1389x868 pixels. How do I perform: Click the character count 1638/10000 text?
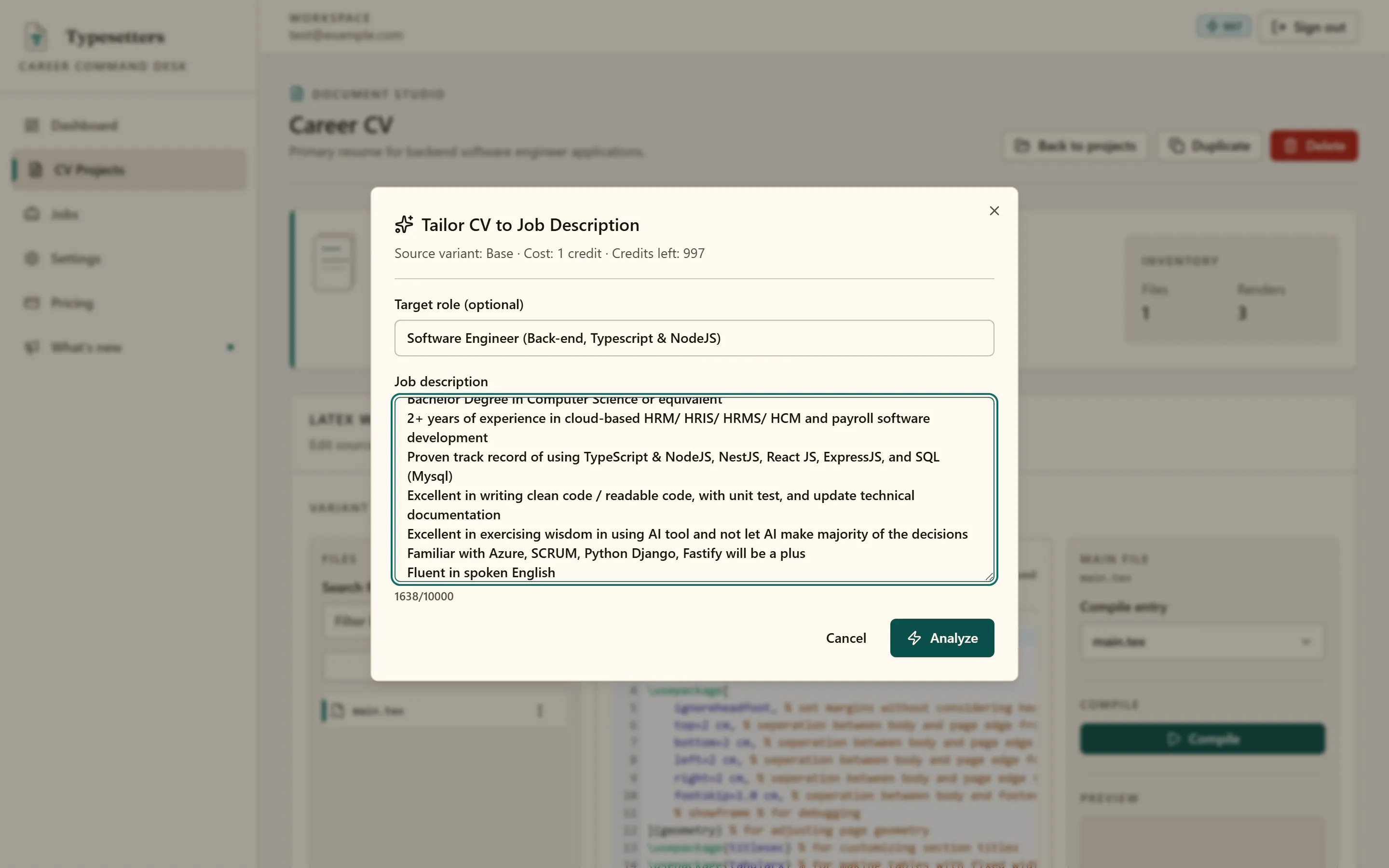423,597
